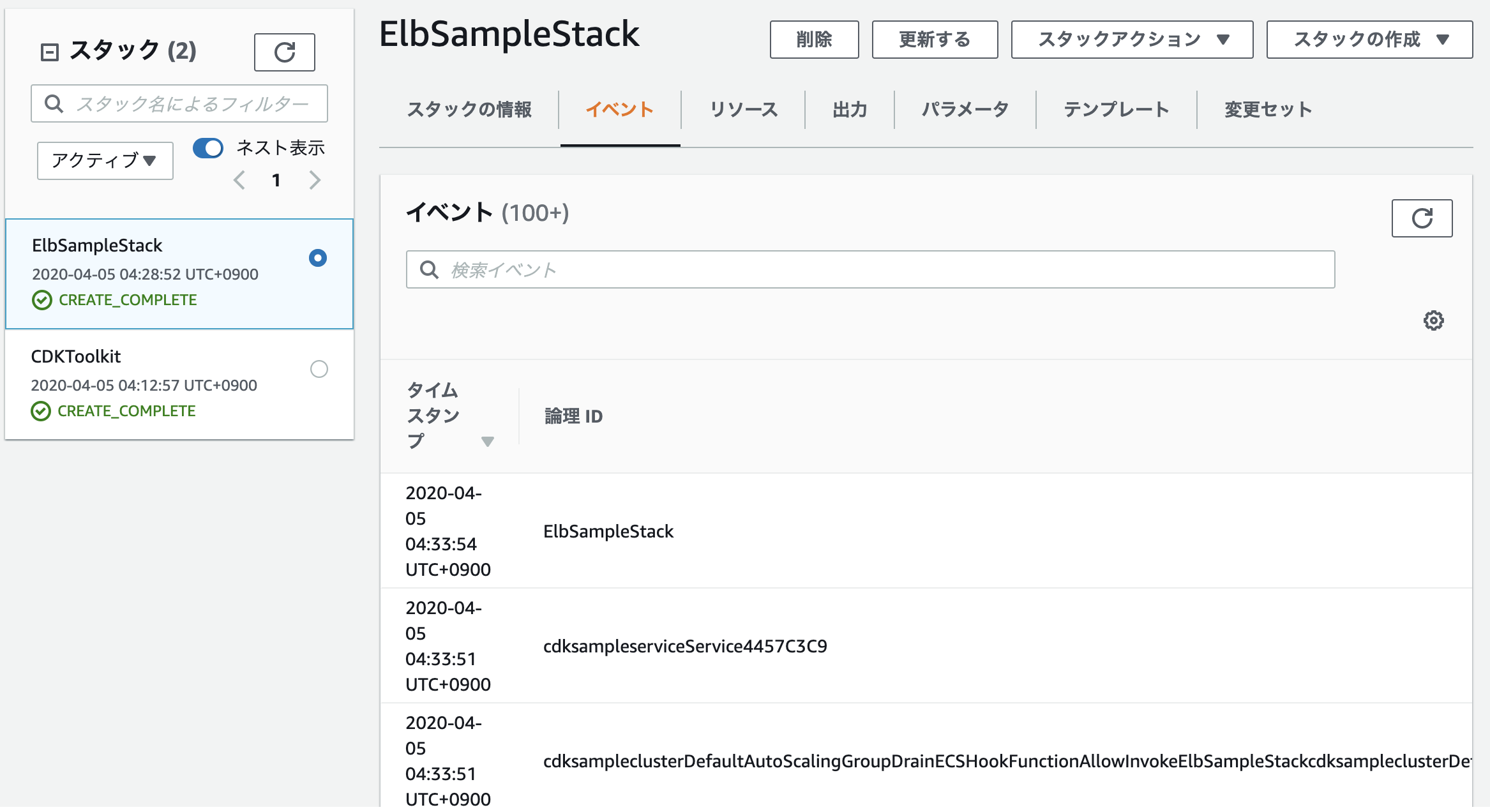
Task: Select the CDKToolkit radio button
Action: [x=319, y=369]
